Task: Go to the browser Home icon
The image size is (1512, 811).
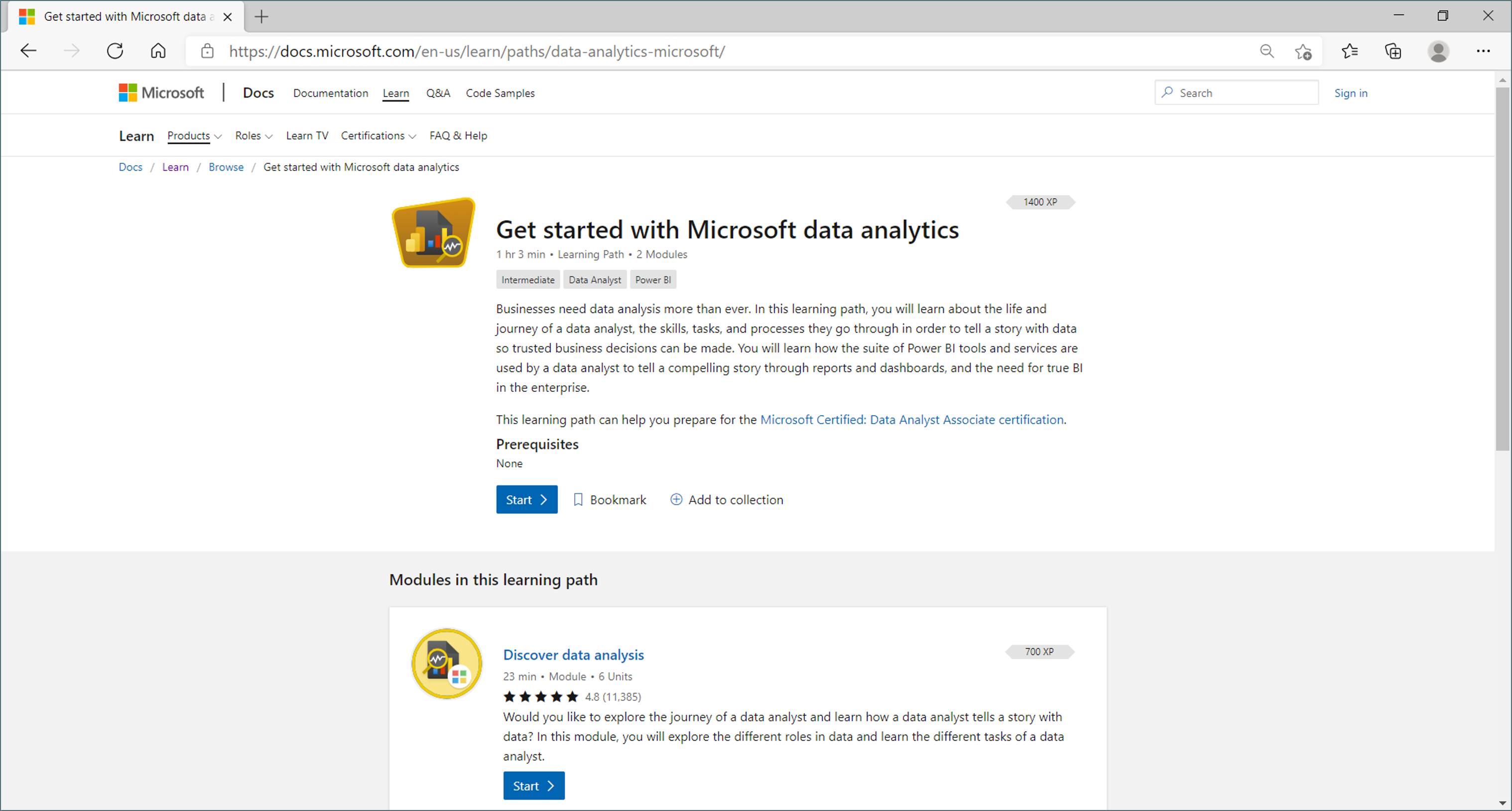Action: click(158, 51)
